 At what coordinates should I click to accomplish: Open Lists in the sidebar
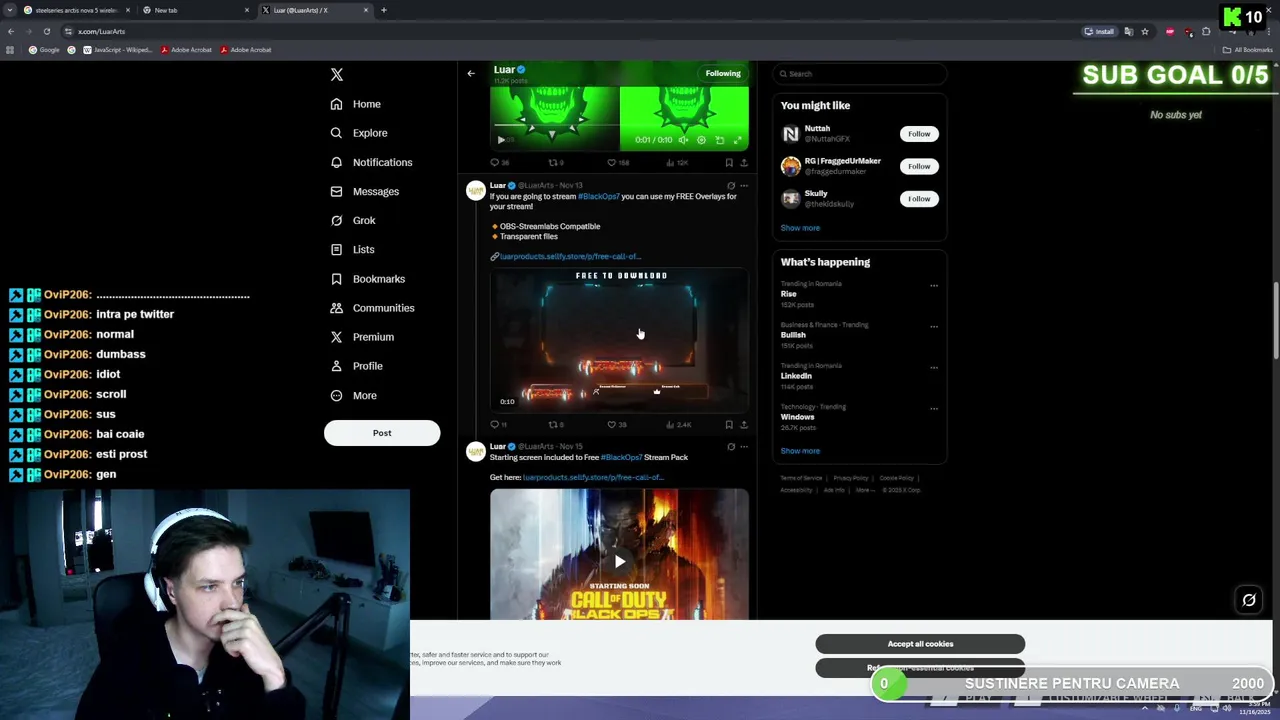coord(352,249)
